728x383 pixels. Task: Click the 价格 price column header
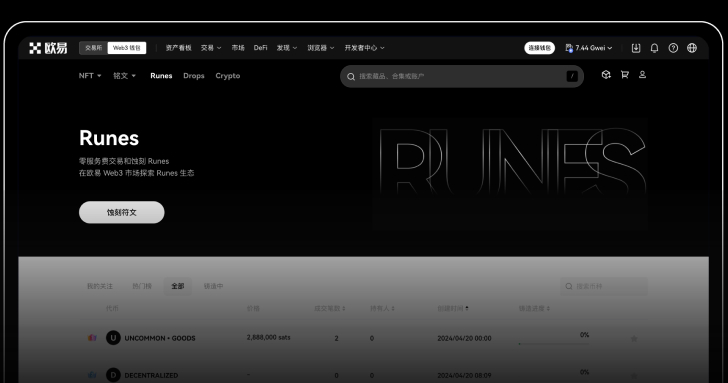point(253,308)
